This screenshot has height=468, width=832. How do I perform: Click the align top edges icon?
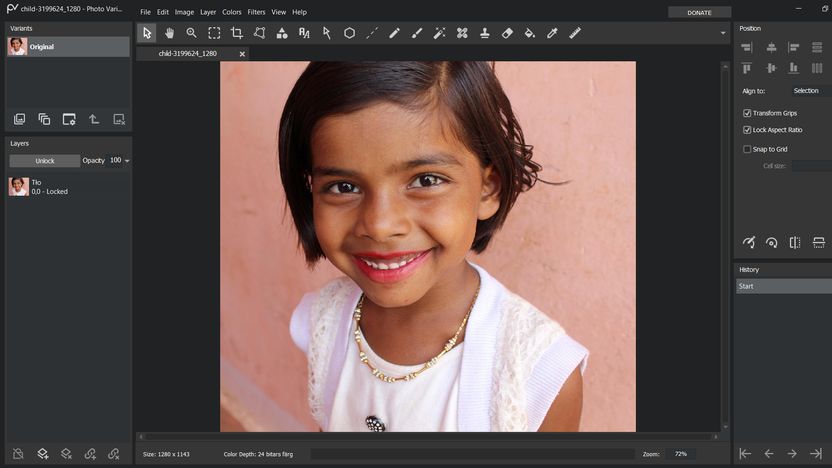(x=747, y=68)
